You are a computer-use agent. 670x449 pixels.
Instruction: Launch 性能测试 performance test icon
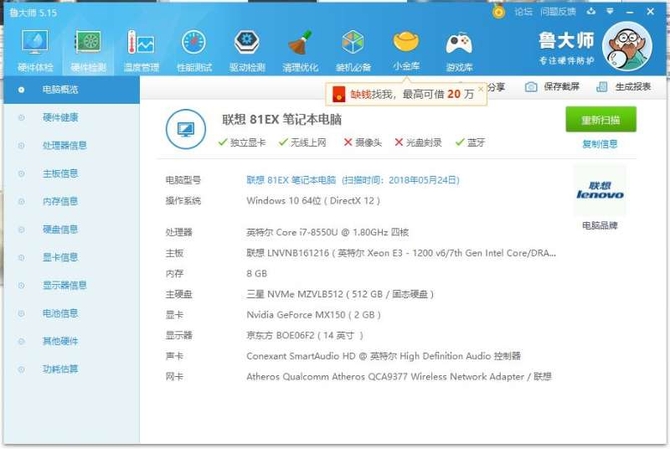pos(194,50)
